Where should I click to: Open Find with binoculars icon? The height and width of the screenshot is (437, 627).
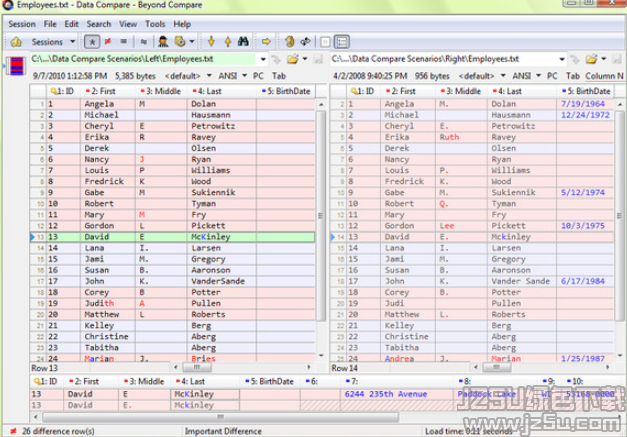click(243, 41)
